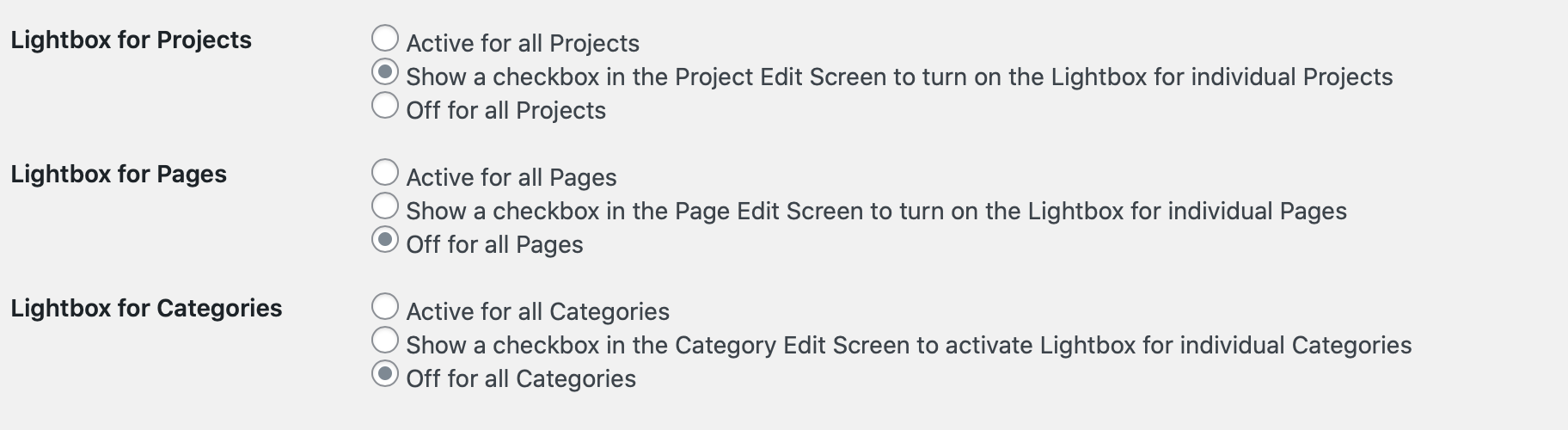Click the 'Off for all Pages' label text
This screenshot has height=430, width=1568.
point(494,245)
